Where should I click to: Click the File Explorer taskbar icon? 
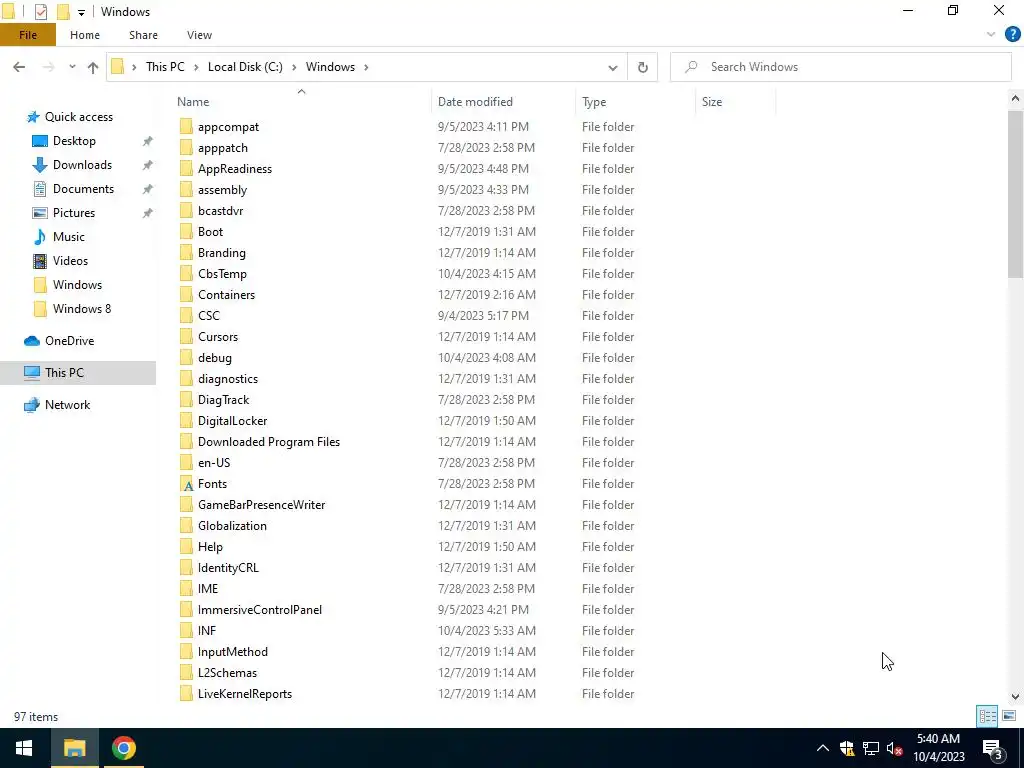point(74,748)
